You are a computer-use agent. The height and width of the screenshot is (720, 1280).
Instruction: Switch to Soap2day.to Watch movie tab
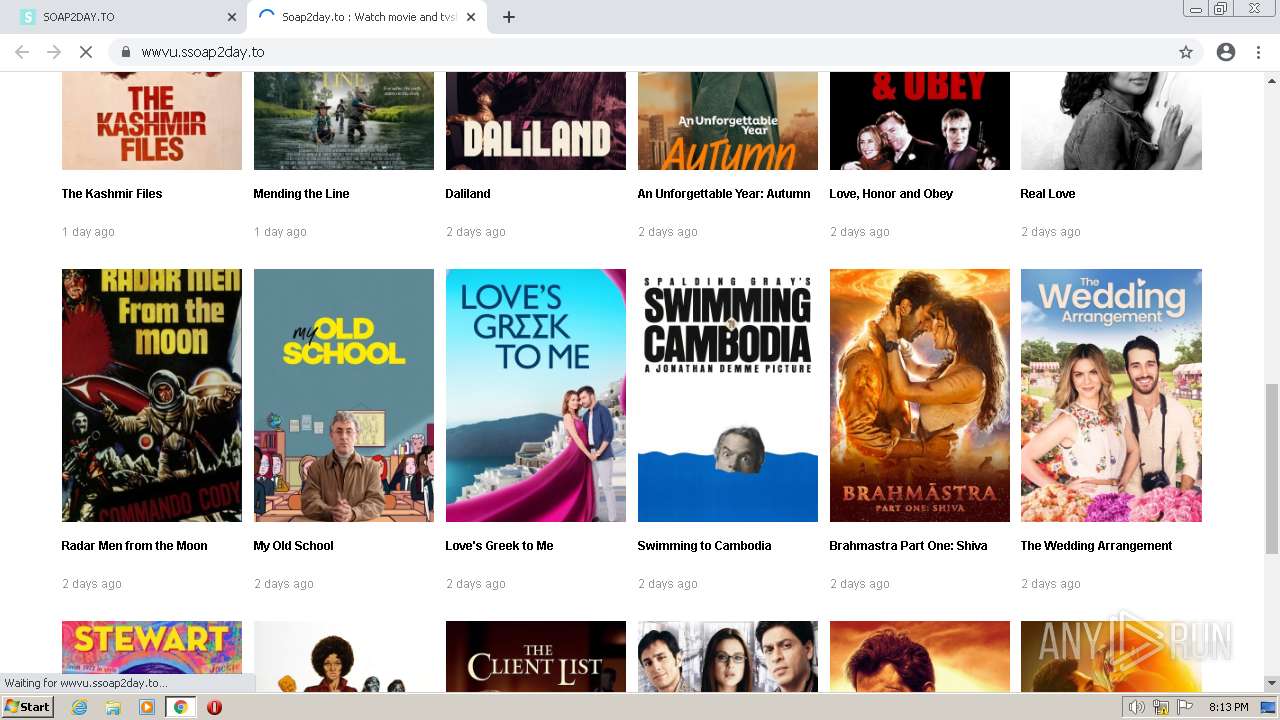[366, 17]
